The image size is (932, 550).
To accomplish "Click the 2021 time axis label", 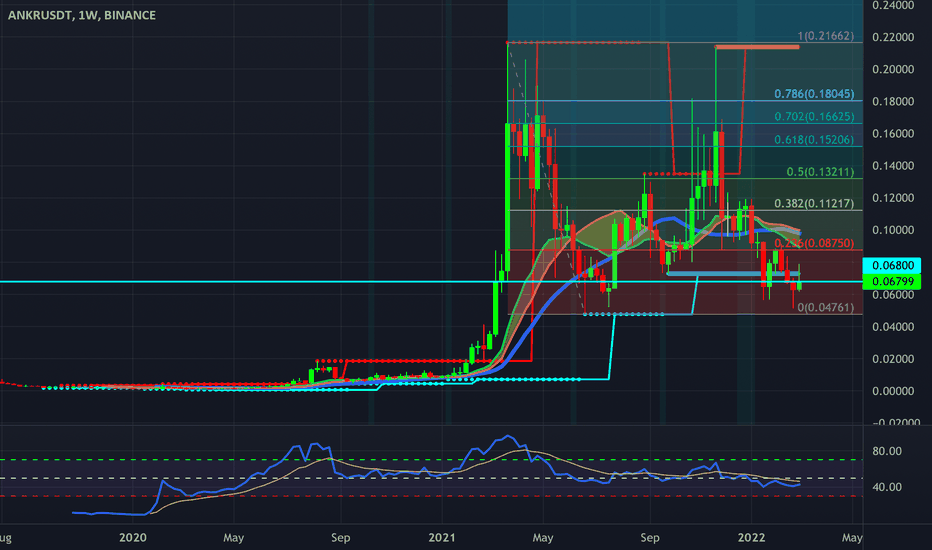I will 442,538.
